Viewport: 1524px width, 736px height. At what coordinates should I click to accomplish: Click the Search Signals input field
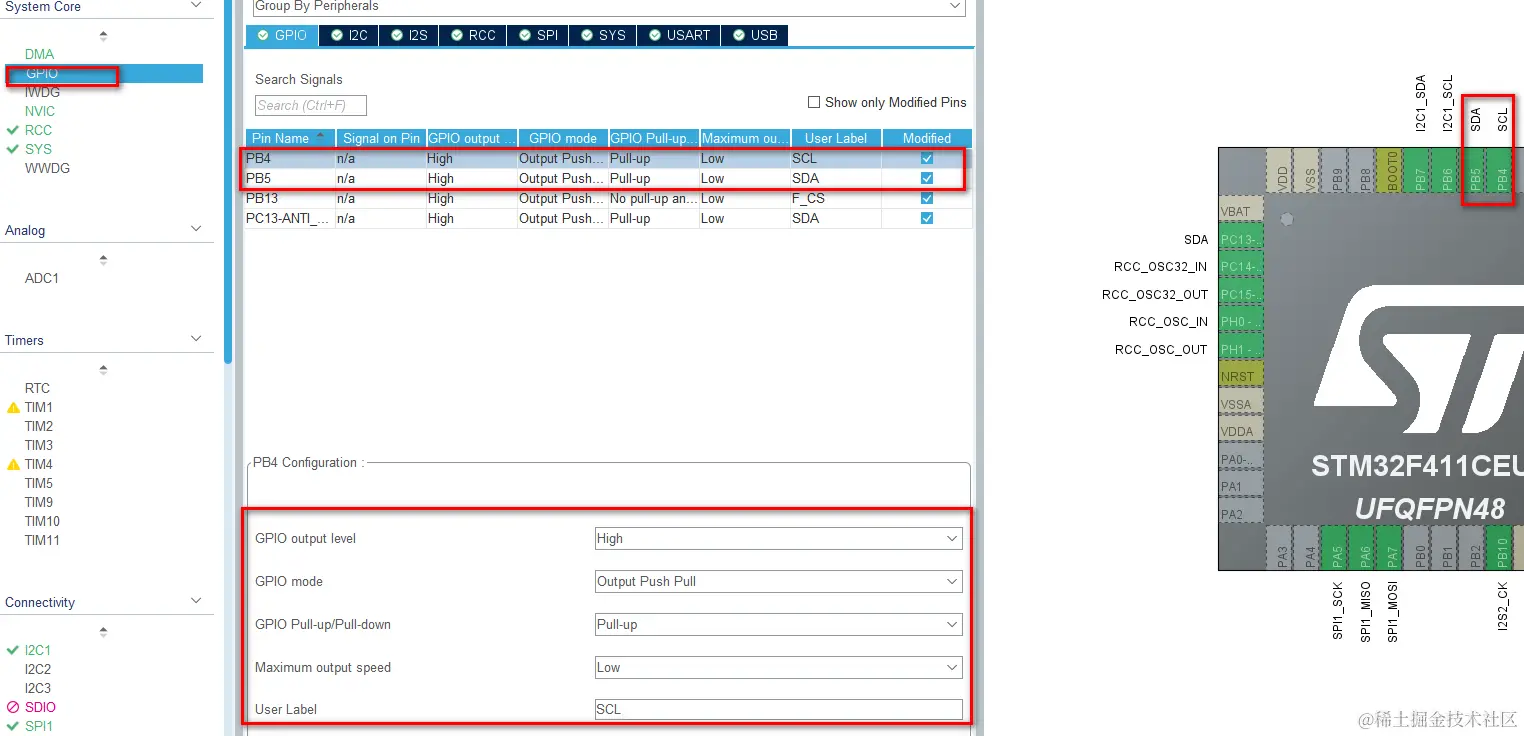pyautogui.click(x=311, y=105)
